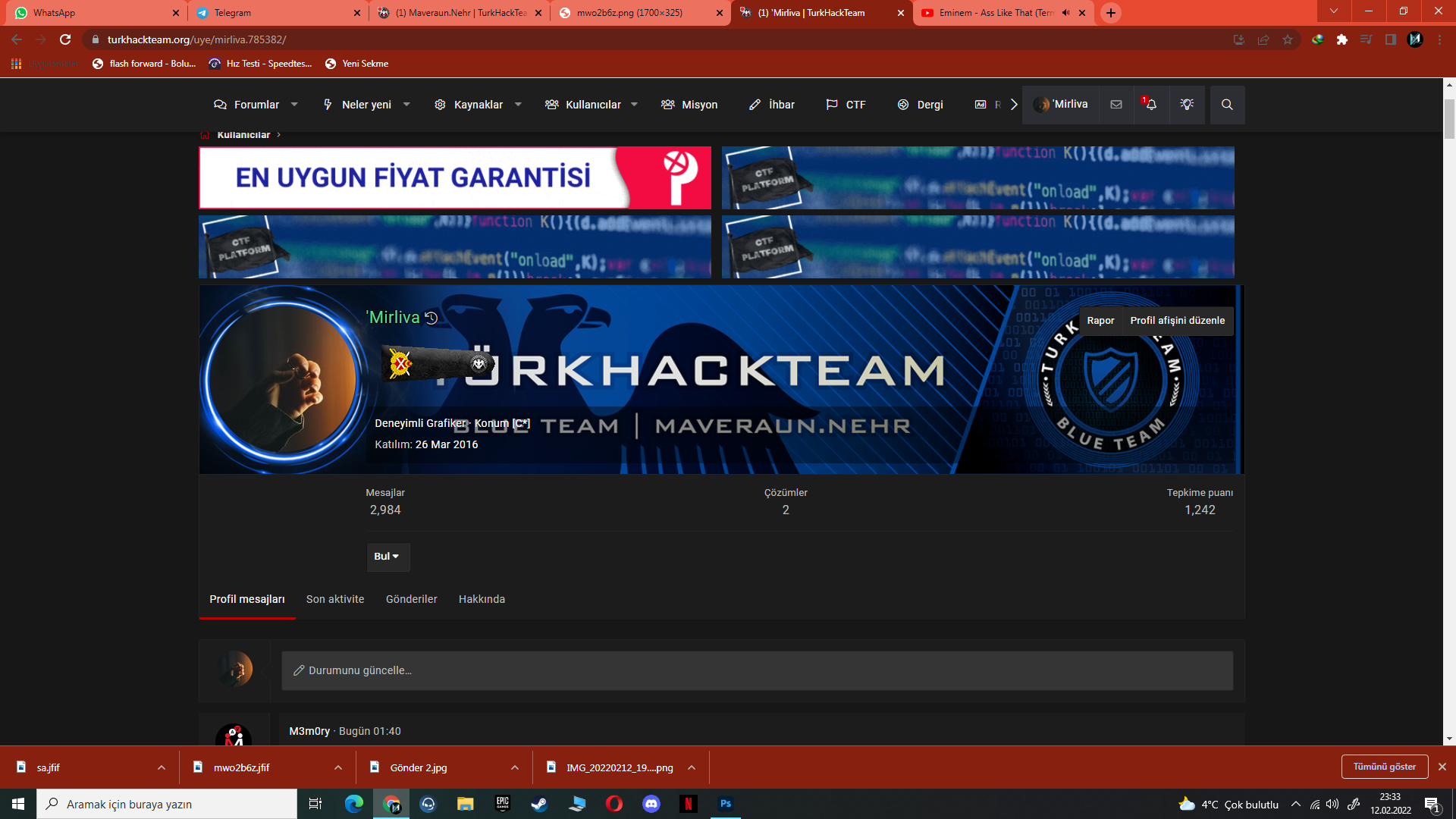Screen dimensions: 1456x819
Task: Open Netflix from the taskbar
Action: pyautogui.click(x=688, y=804)
